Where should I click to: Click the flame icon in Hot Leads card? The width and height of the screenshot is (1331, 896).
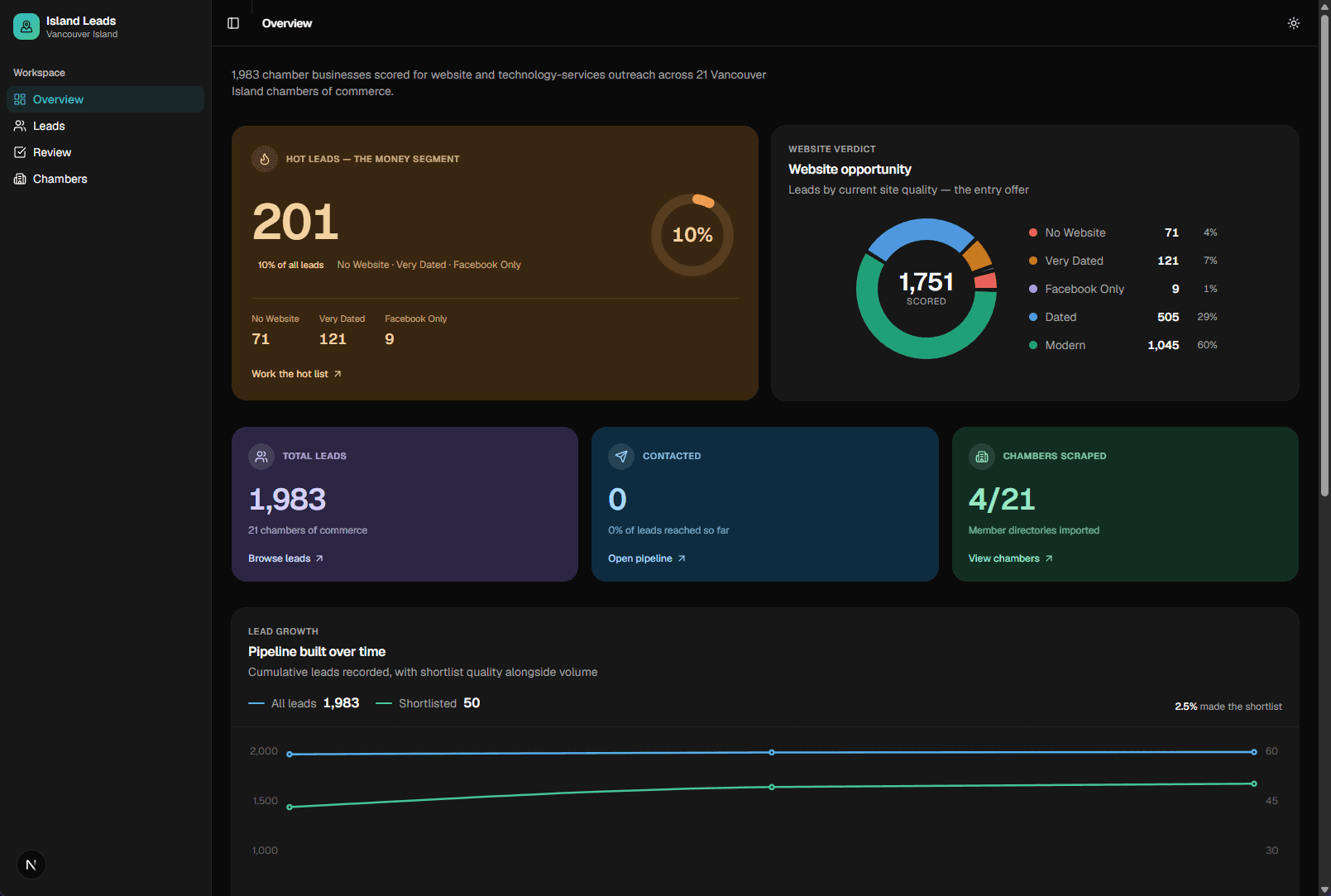pos(265,159)
